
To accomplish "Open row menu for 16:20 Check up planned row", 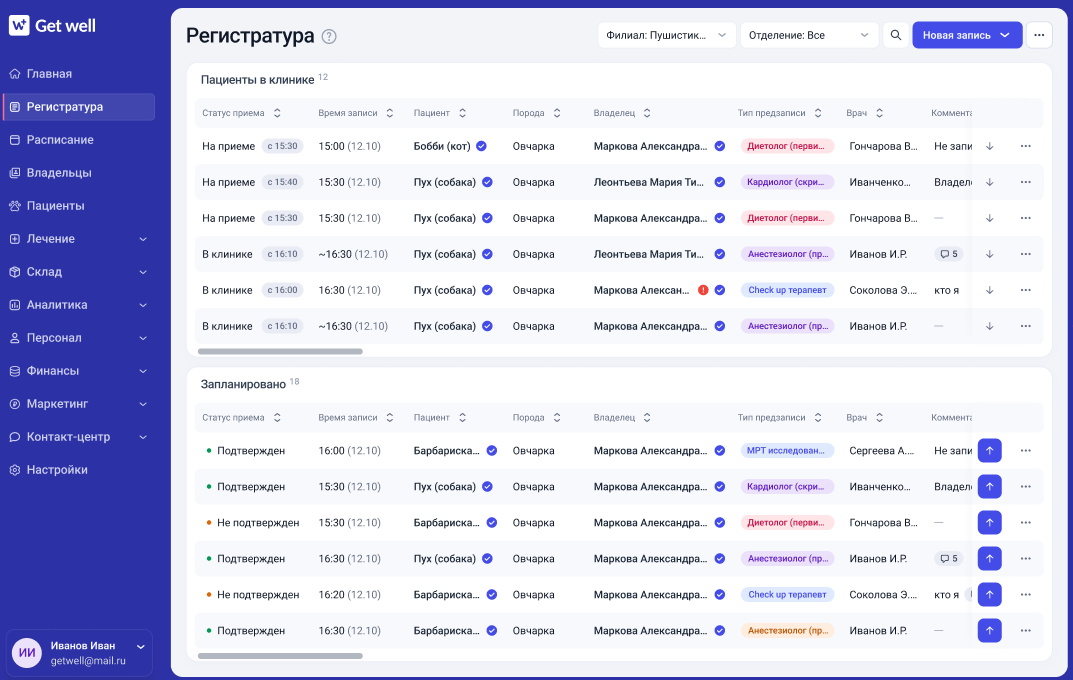I will [1025, 594].
